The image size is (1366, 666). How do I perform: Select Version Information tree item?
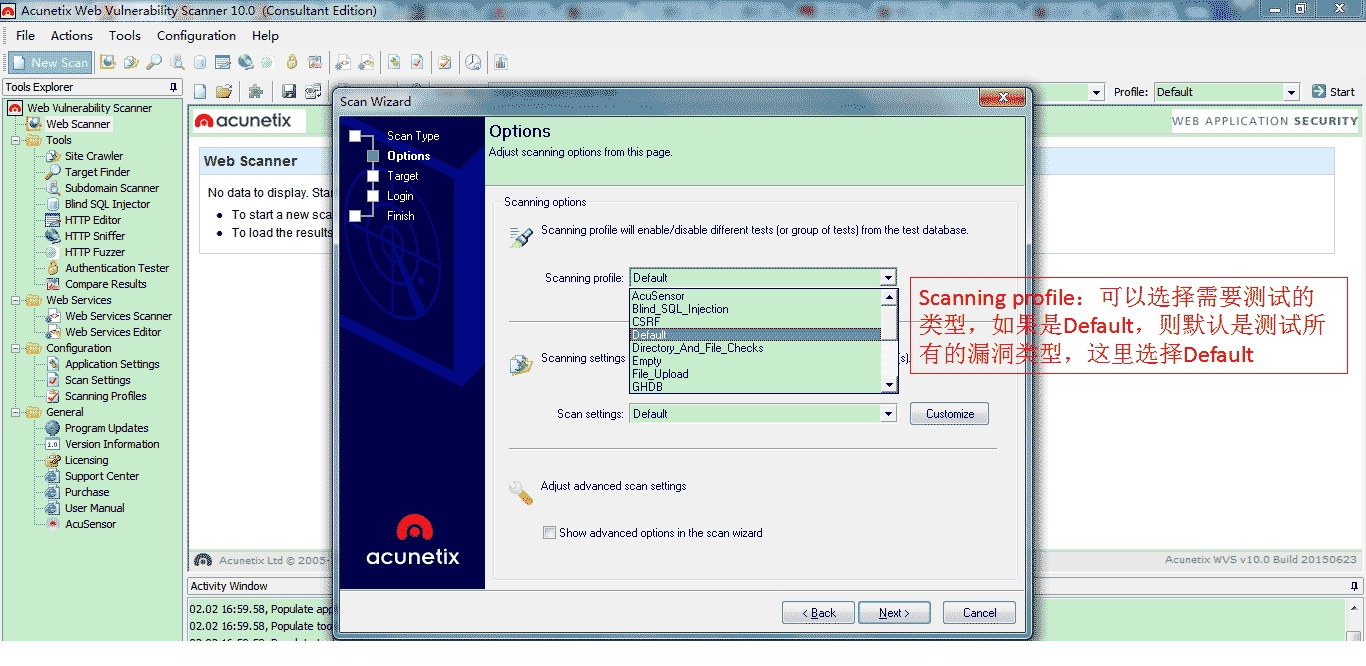click(x=112, y=444)
